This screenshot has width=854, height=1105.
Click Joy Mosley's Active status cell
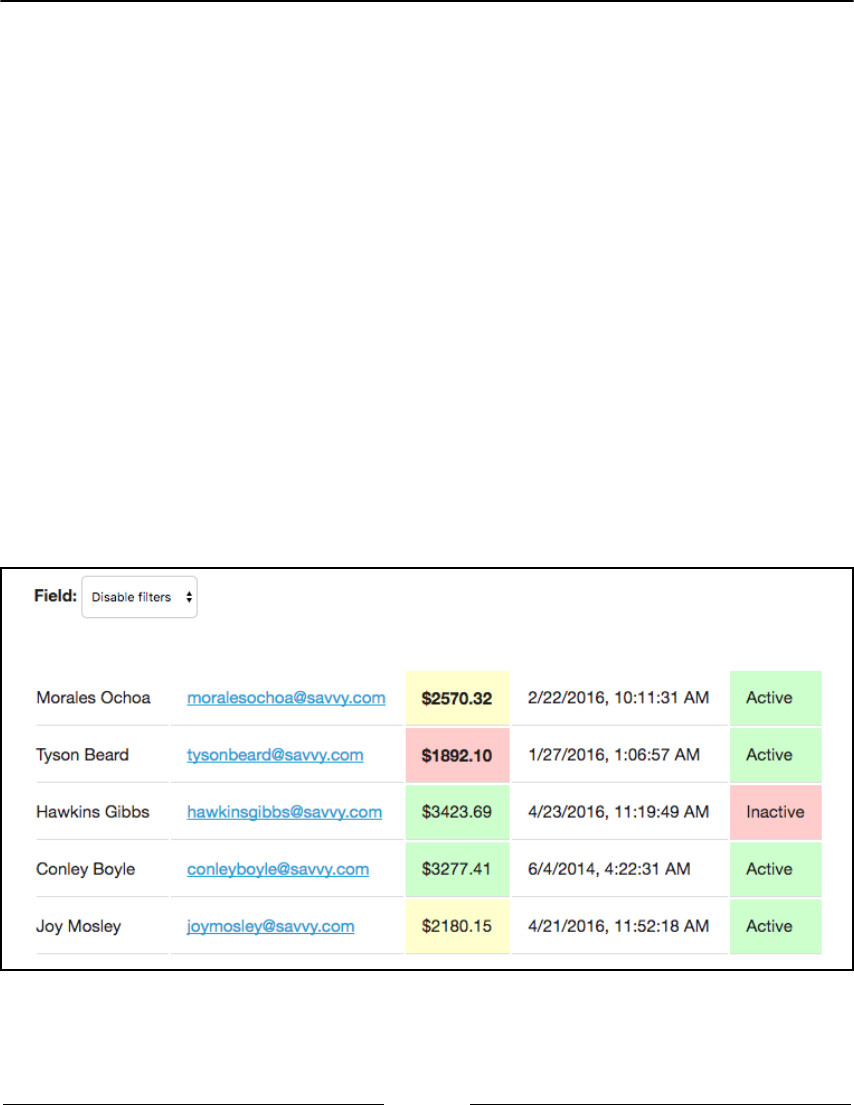[776, 926]
